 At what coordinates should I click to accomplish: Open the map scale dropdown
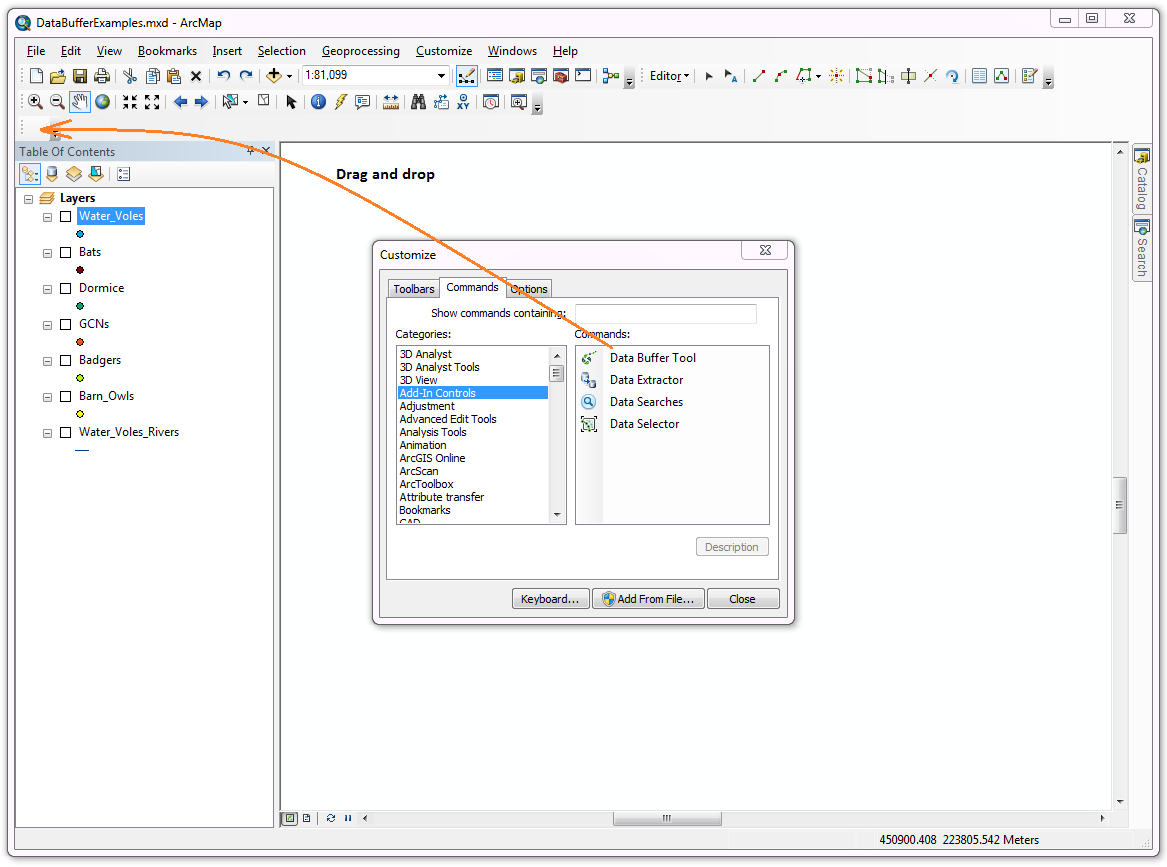[x=441, y=75]
